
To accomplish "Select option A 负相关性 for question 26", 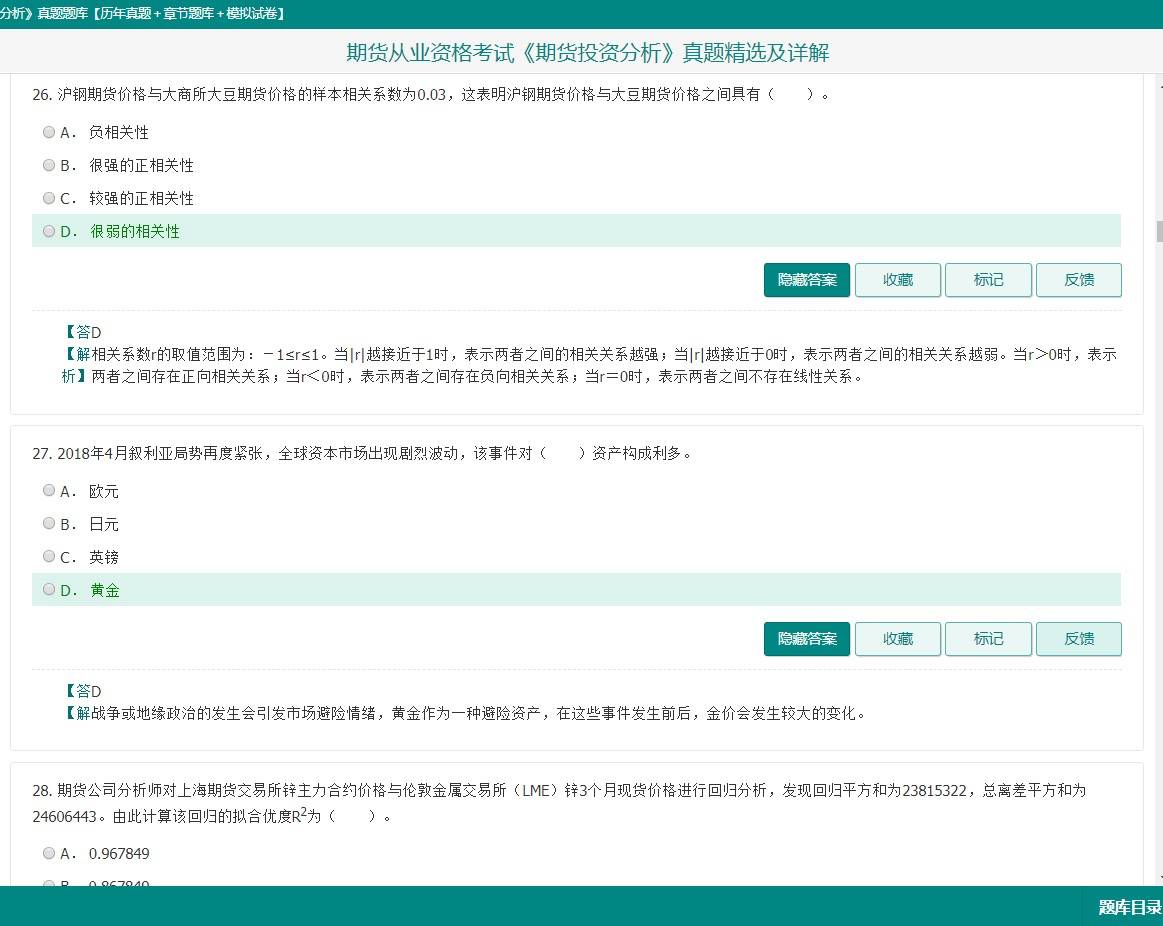I will [49, 132].
